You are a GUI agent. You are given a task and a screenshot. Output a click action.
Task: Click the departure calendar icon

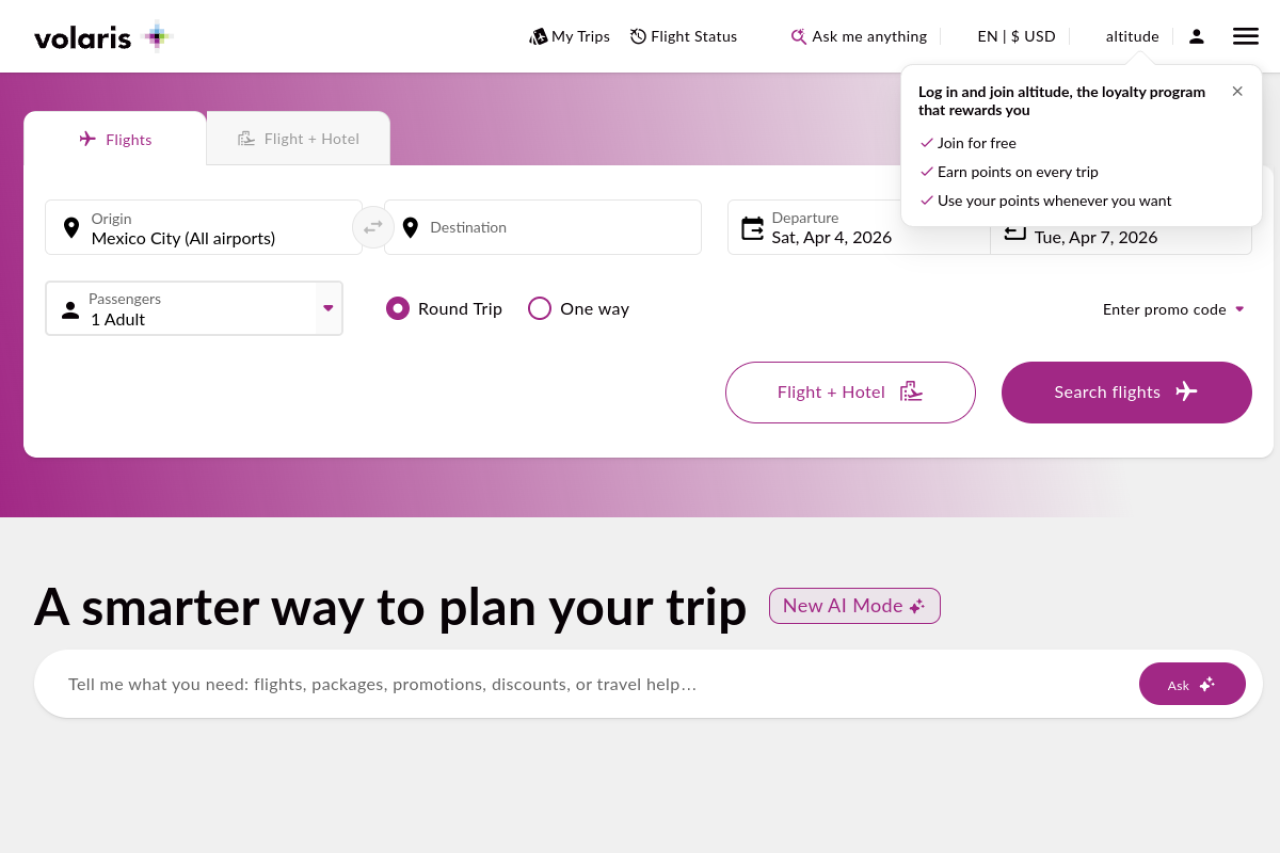(752, 228)
